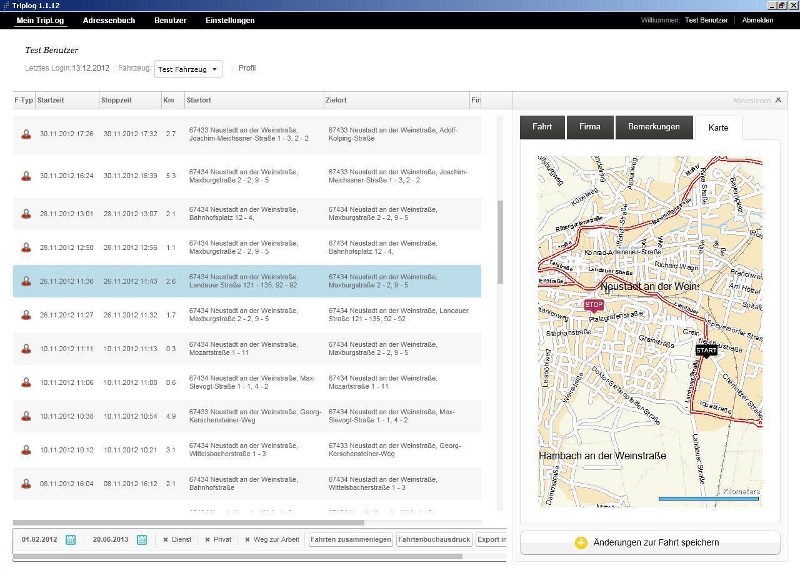The image size is (800, 573).
Task: Click Änderungen zur Fahrt speichern button
Action: point(650,542)
